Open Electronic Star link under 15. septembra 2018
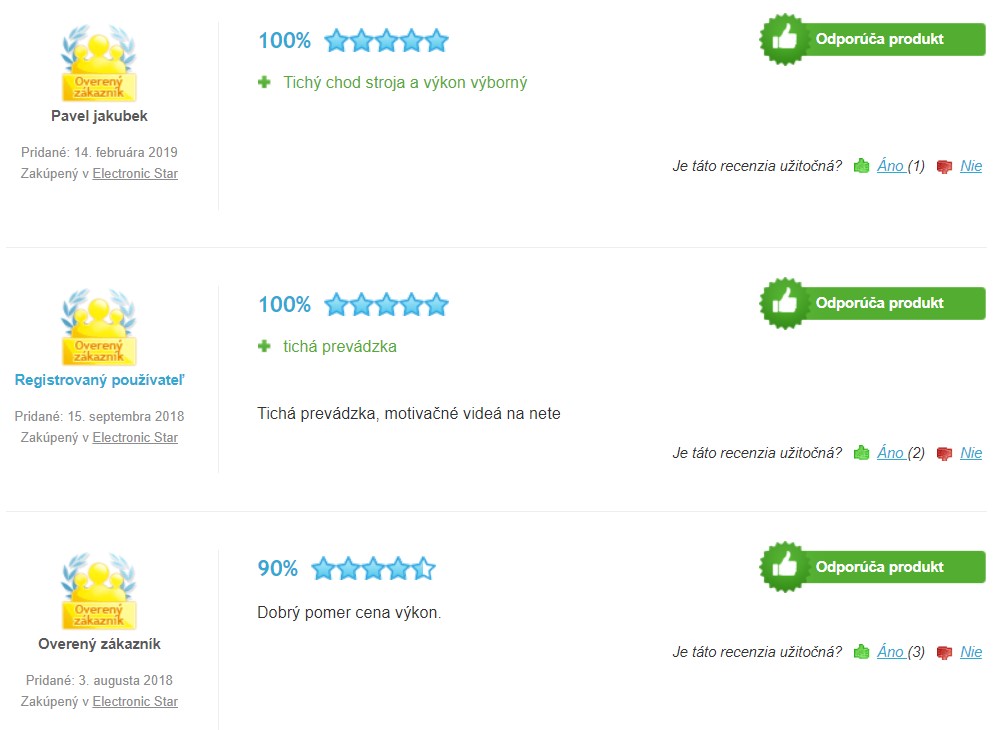This screenshot has height=730, width=1001. tap(135, 437)
